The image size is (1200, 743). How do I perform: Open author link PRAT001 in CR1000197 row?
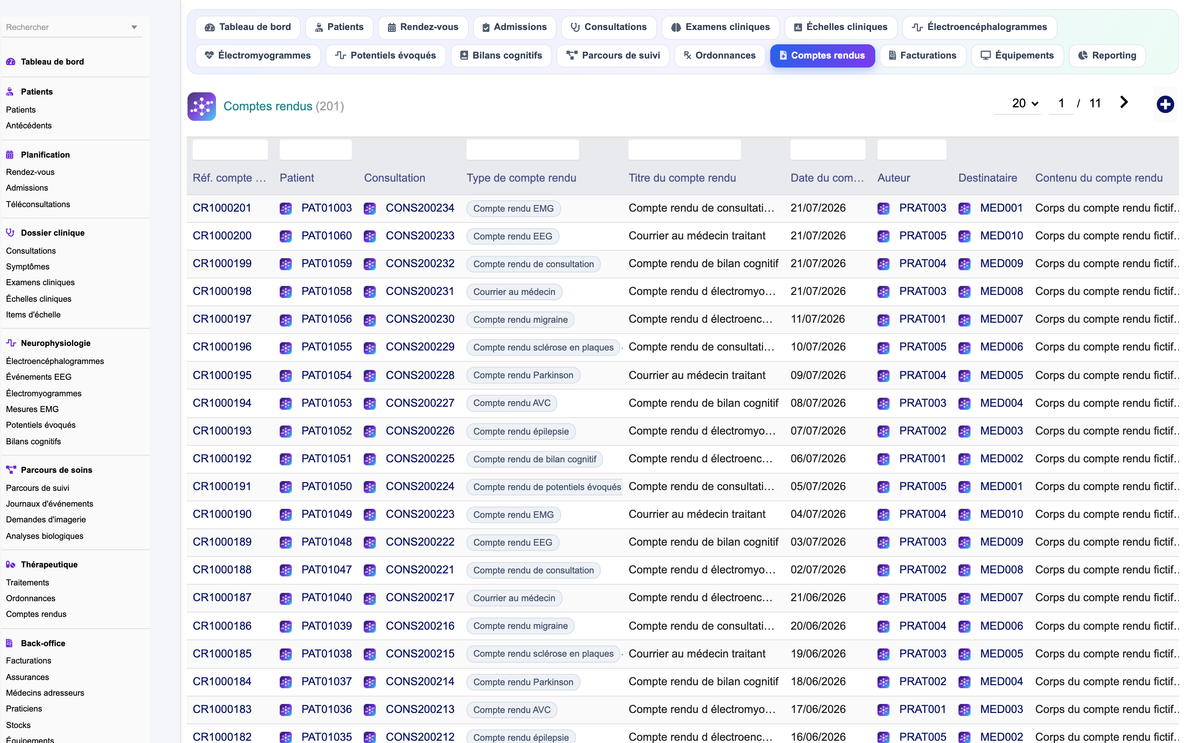[922, 320]
